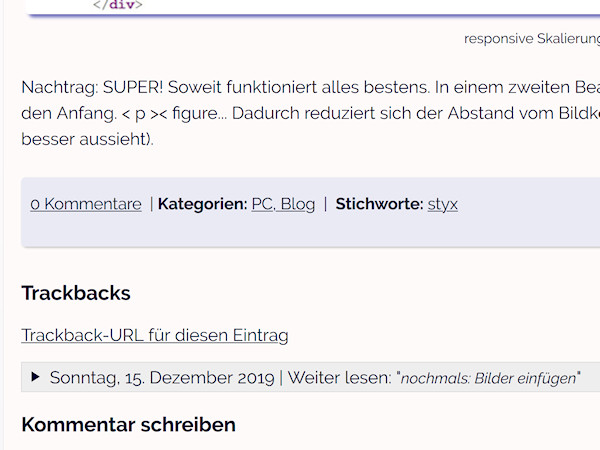Expand the trackback disclosure triangle
Image resolution: width=600 pixels, height=450 pixels.
coord(35,377)
